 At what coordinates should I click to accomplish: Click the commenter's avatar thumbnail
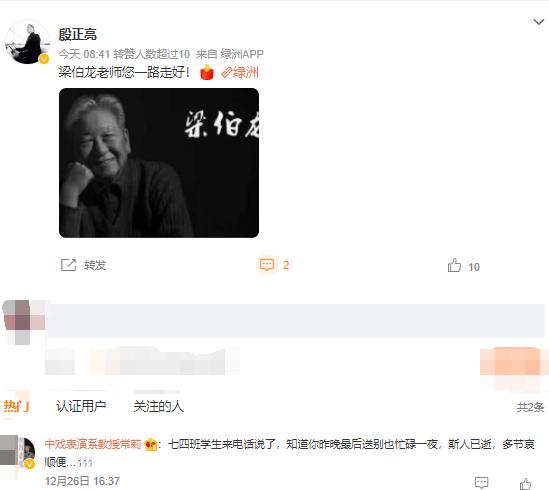coord(24,453)
